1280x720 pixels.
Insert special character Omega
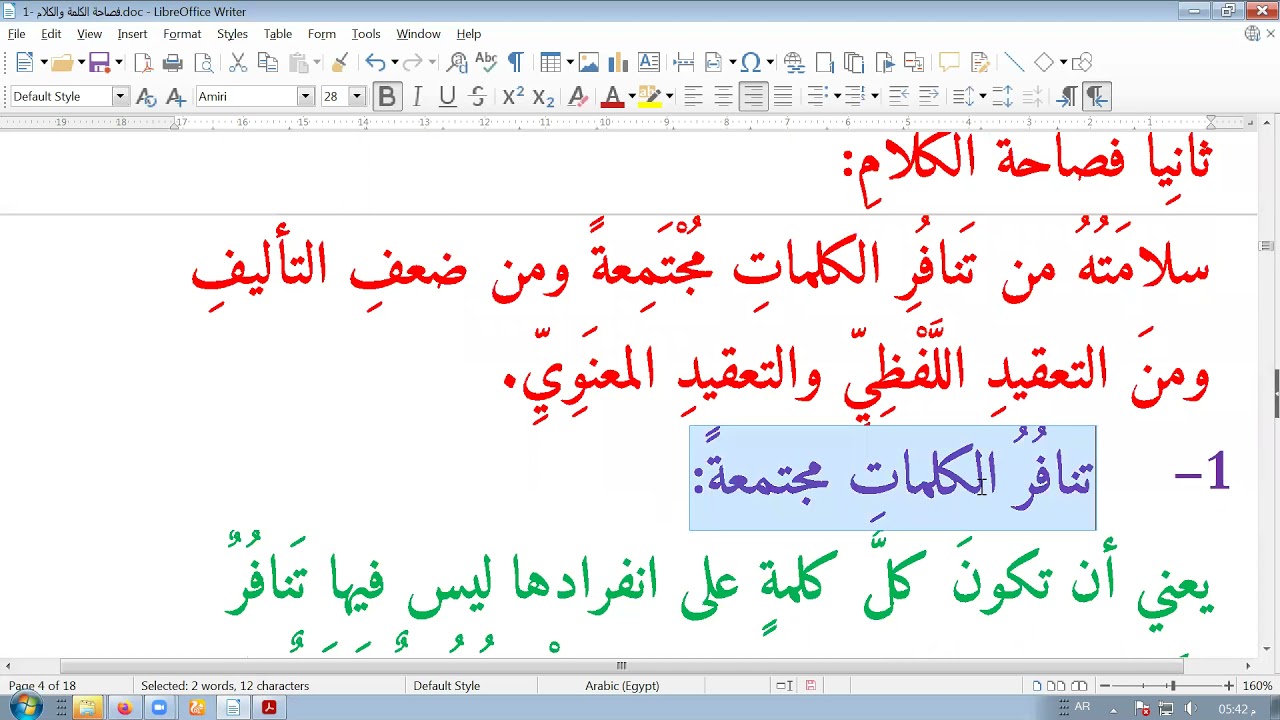click(751, 63)
